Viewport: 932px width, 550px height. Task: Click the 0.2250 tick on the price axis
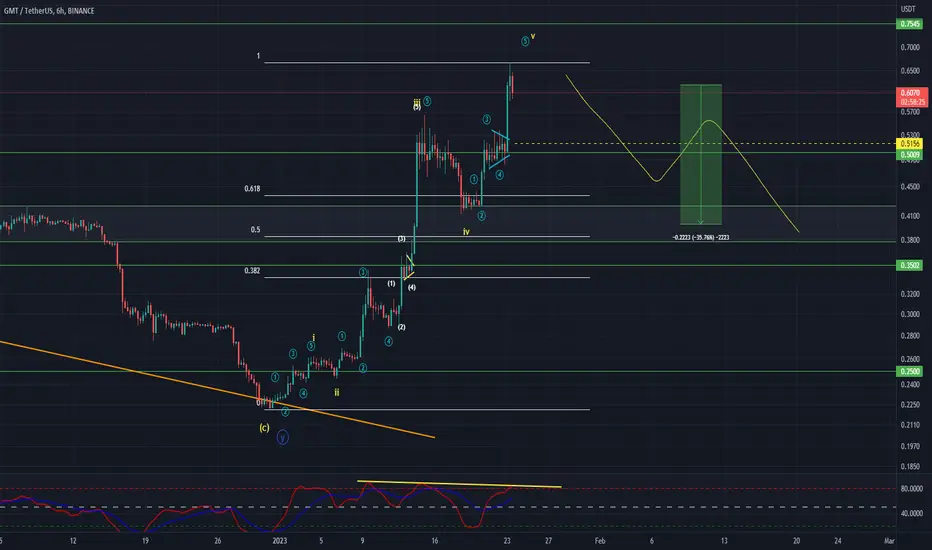click(x=910, y=405)
